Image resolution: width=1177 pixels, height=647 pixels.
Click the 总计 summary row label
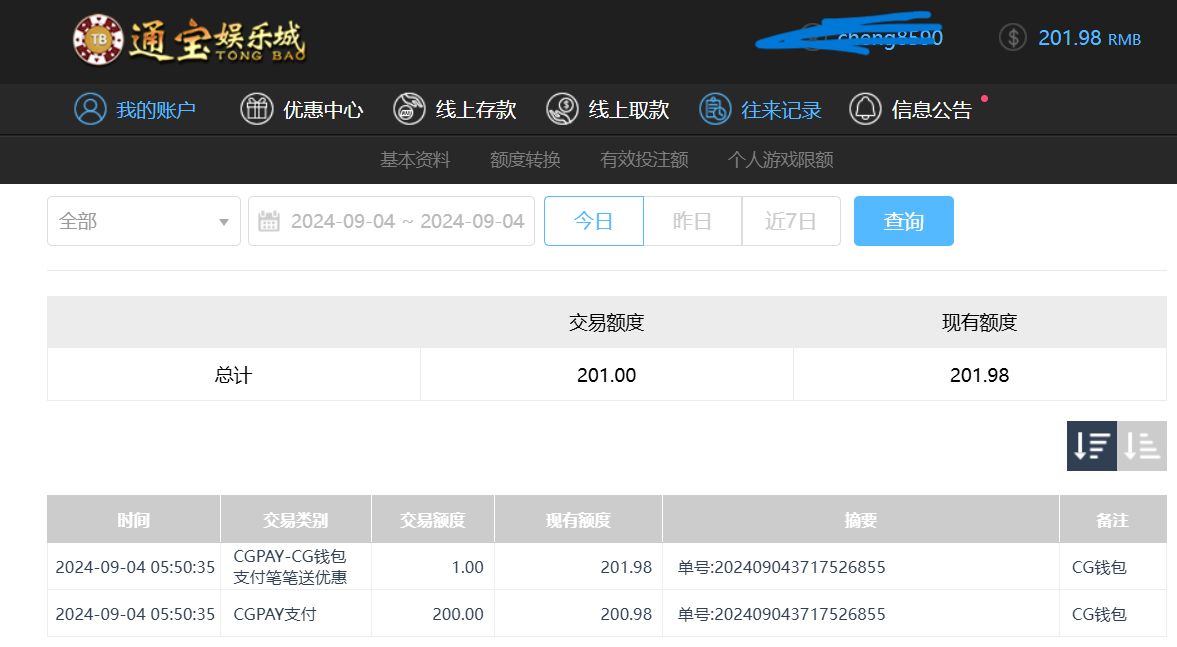click(233, 375)
